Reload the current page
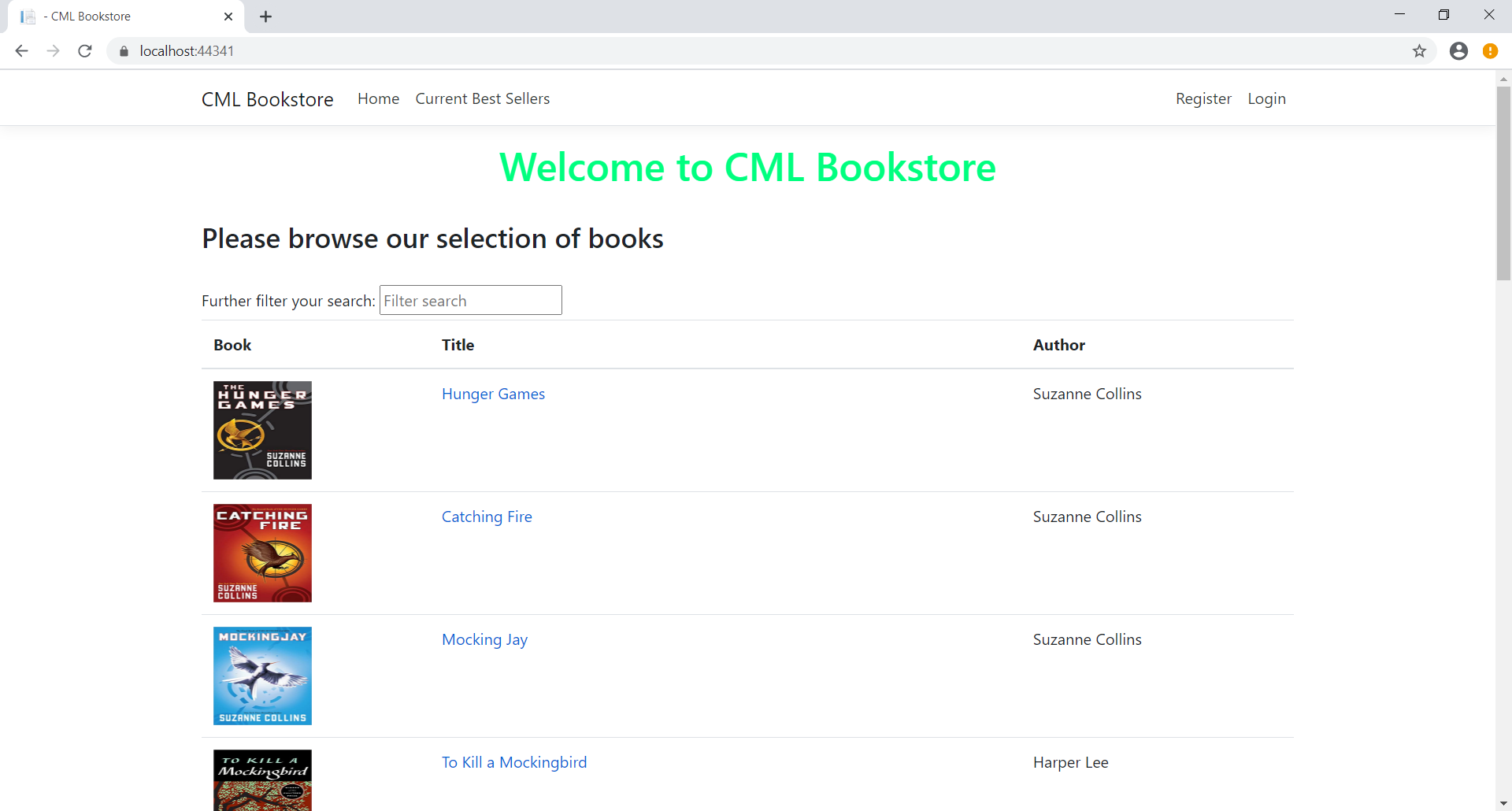Image resolution: width=1512 pixels, height=811 pixels. (x=84, y=50)
